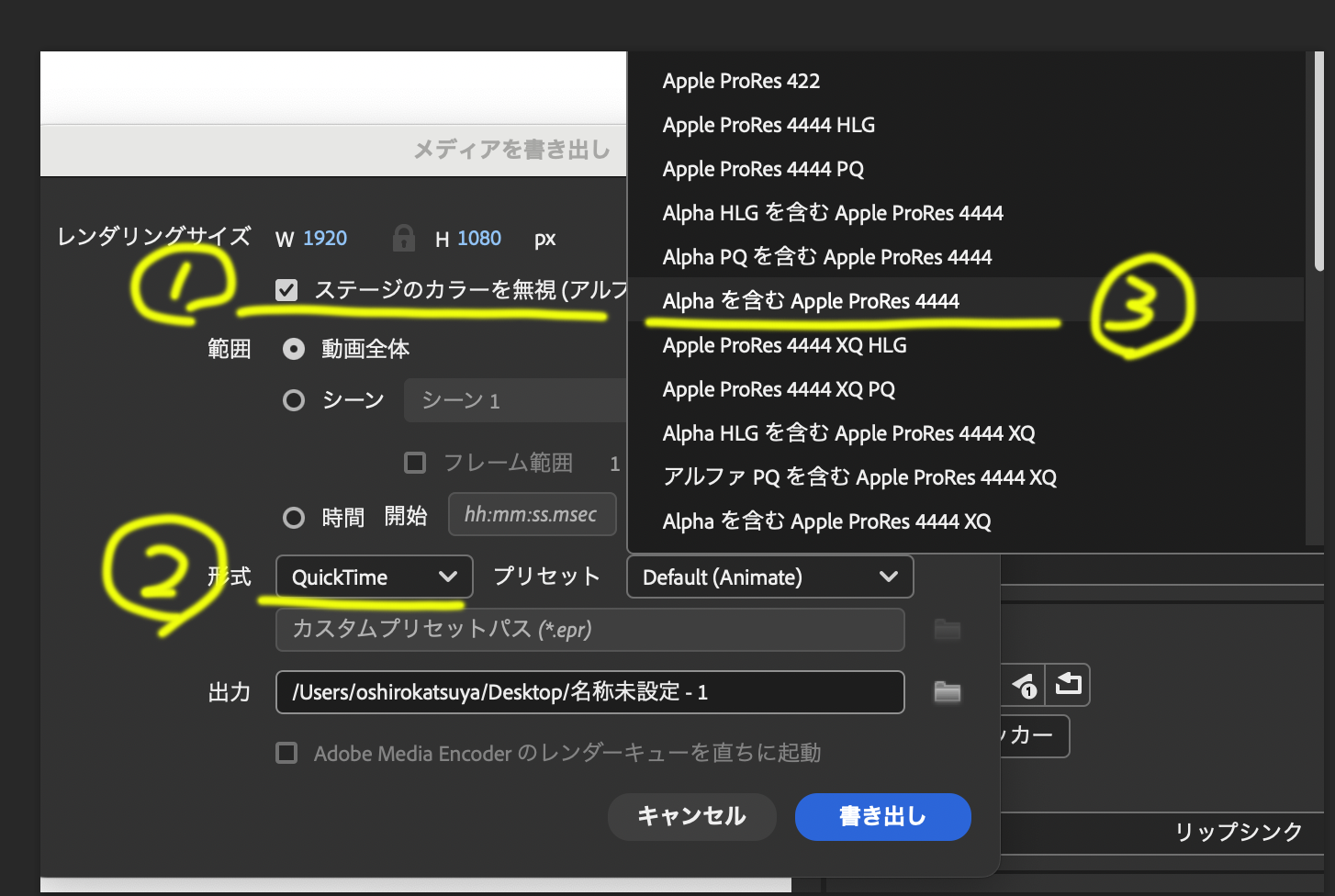Open the folder browser for custom preset path
Image resolution: width=1335 pixels, height=896 pixels.
(947, 630)
